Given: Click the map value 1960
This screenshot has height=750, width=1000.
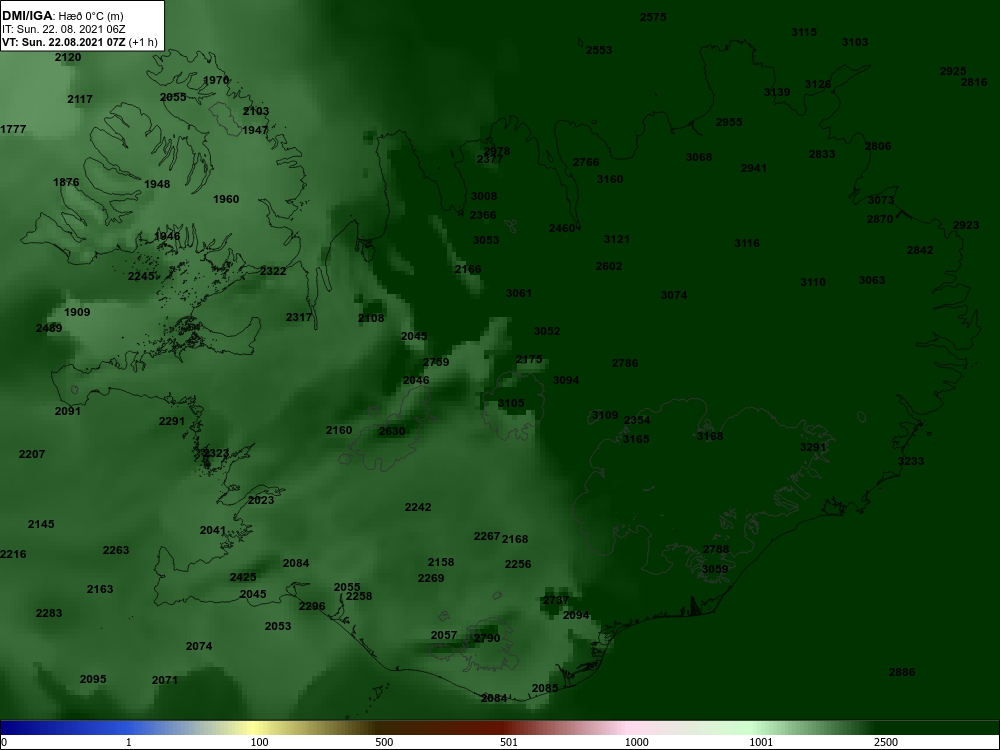Looking at the screenshot, I should click(226, 199).
